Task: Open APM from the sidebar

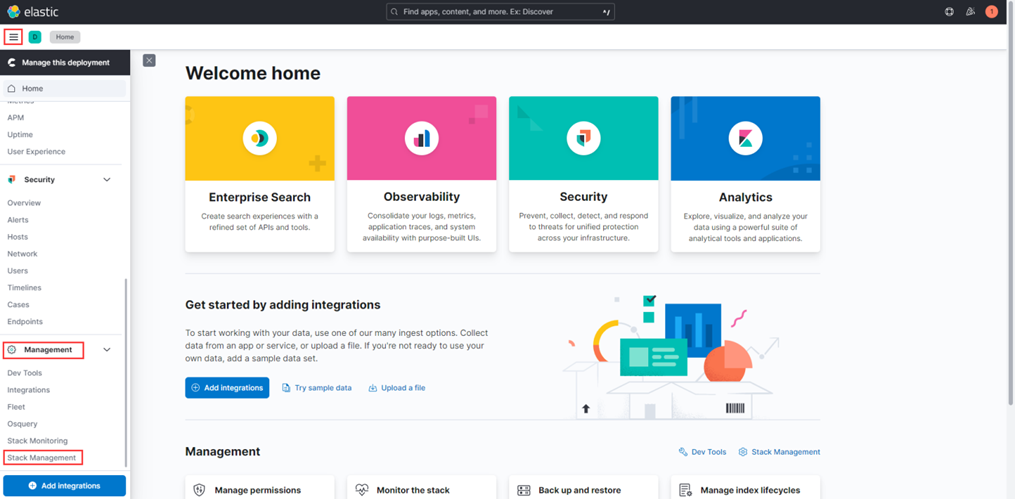Action: pos(16,118)
